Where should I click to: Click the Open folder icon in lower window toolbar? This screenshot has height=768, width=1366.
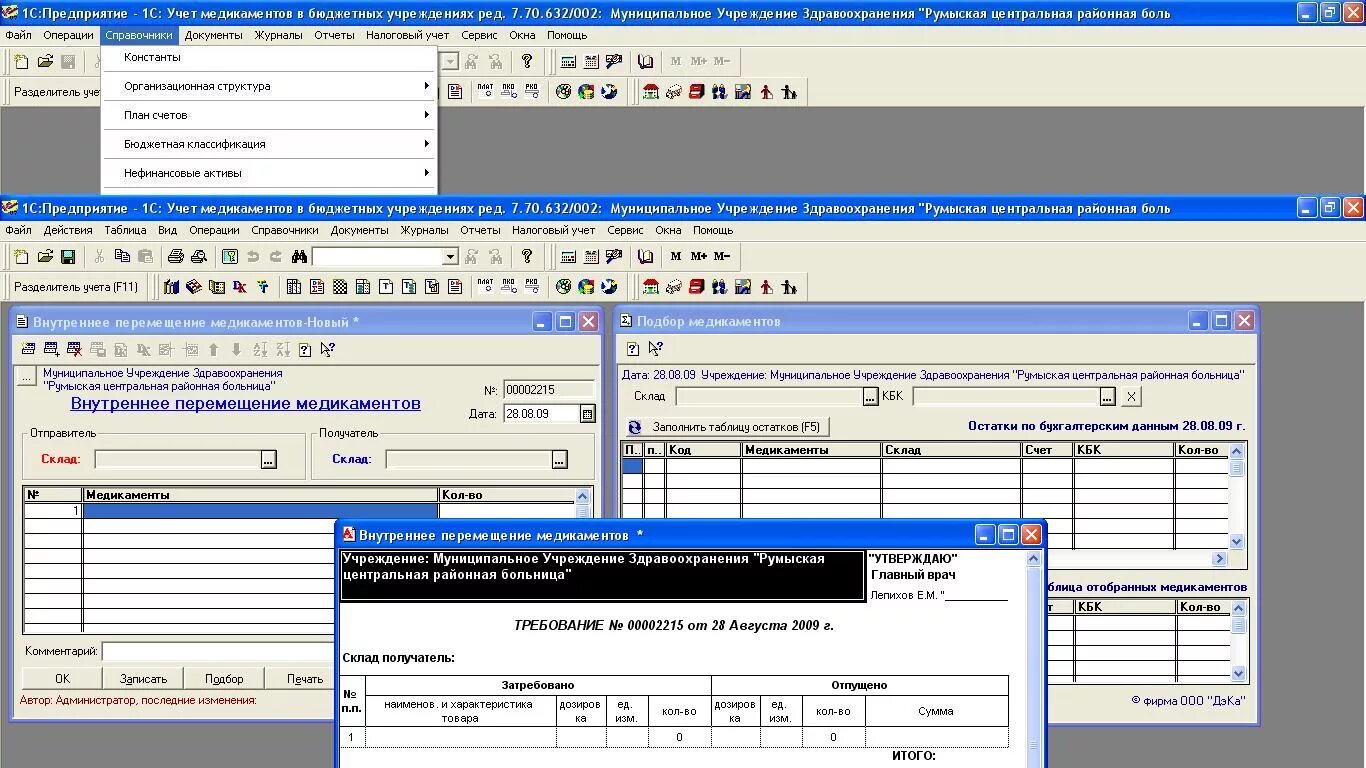(45, 257)
